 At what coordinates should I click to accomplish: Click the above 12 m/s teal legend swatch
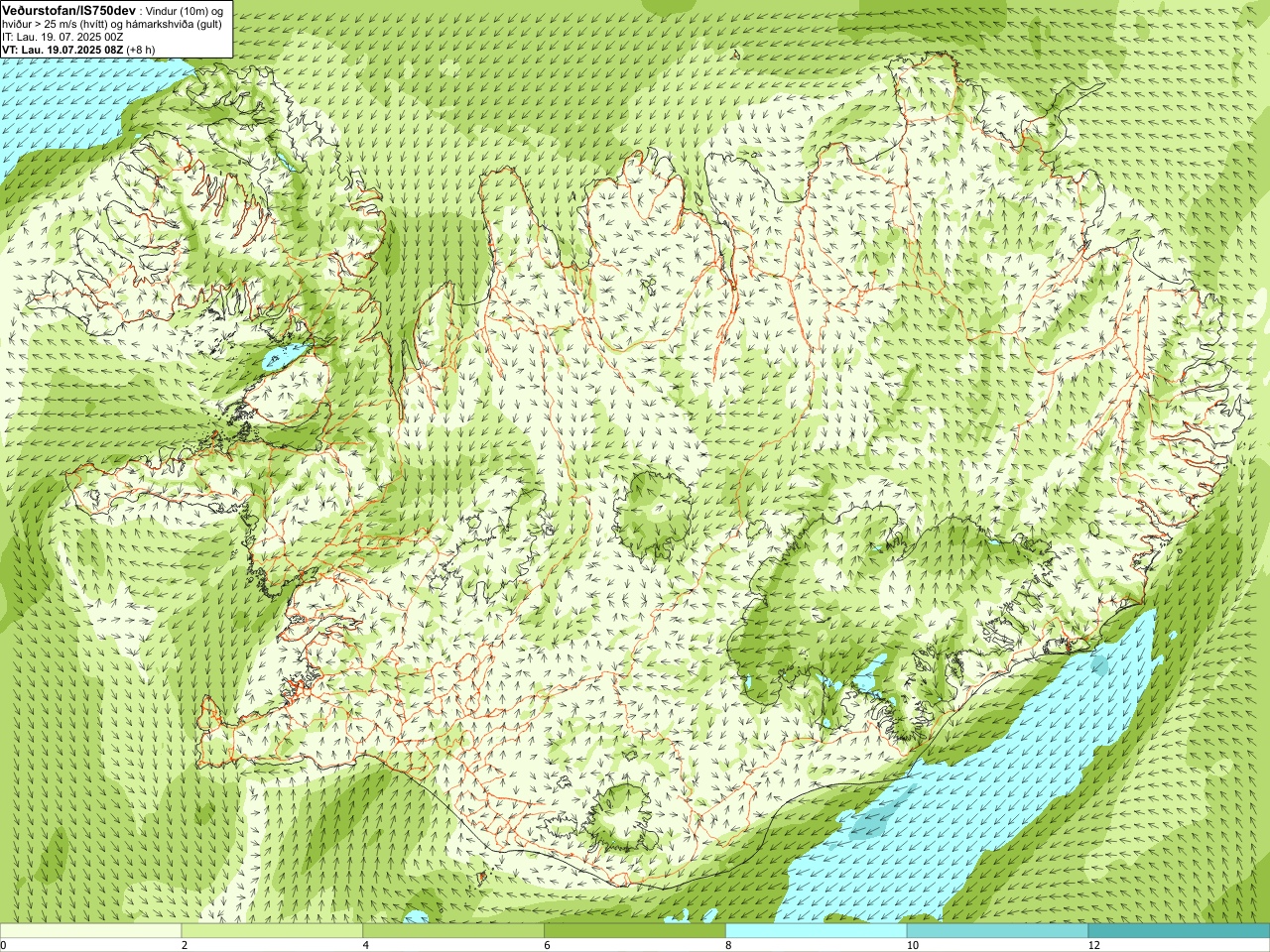pyautogui.click(x=1179, y=931)
